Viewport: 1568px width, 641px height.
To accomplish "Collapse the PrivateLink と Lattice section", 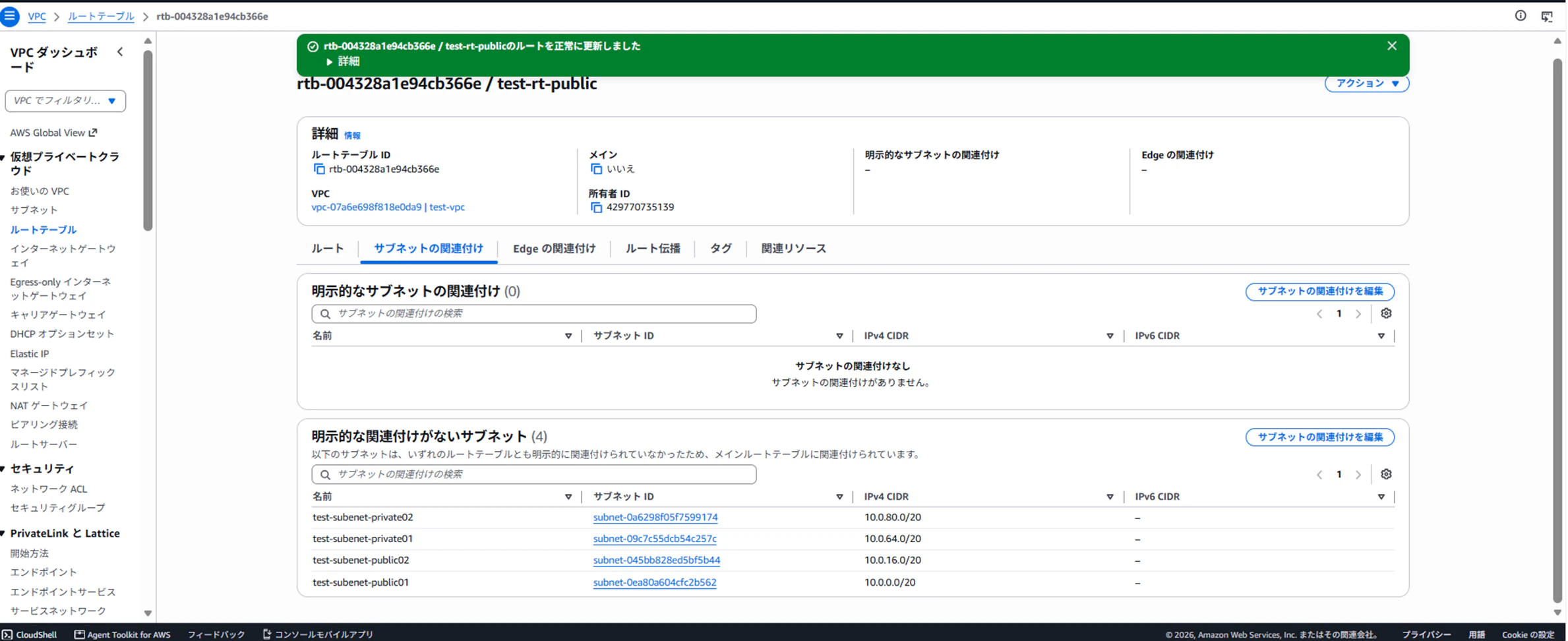I will (3, 534).
